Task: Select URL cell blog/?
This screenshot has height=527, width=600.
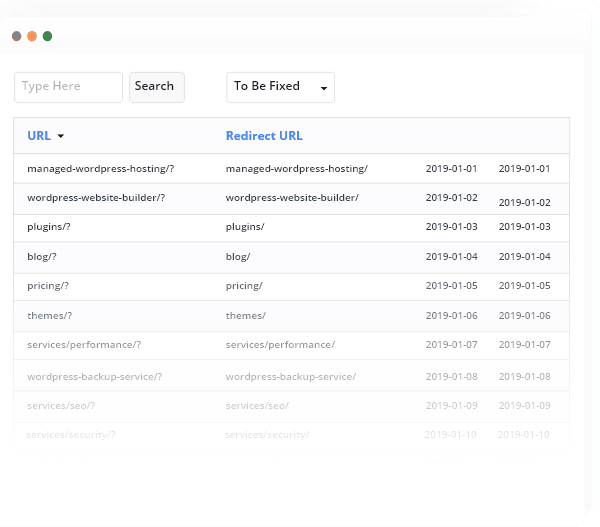Action: point(42,257)
